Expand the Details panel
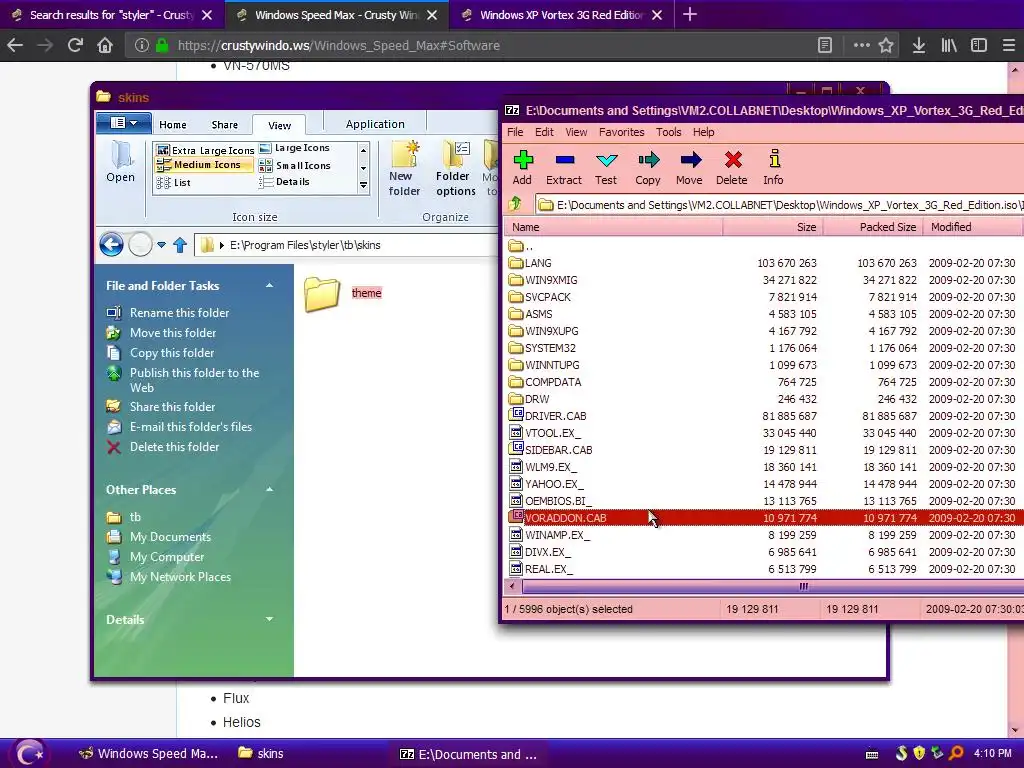 (269, 619)
